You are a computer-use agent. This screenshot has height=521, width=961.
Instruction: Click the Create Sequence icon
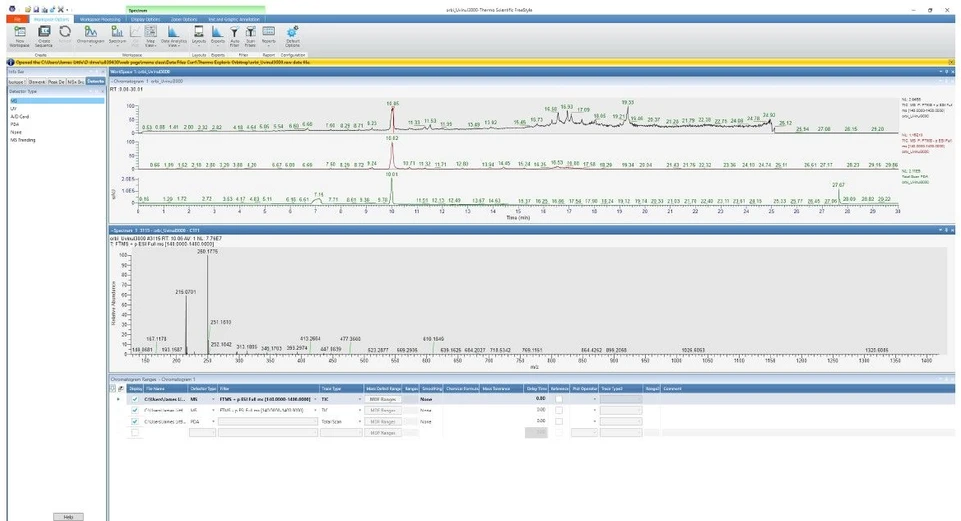pos(43,33)
